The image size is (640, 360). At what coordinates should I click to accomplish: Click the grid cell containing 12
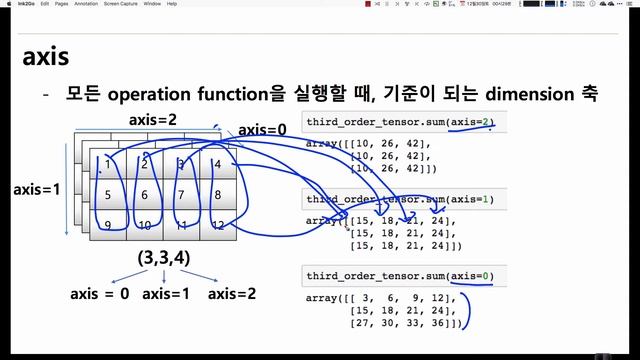point(218,225)
